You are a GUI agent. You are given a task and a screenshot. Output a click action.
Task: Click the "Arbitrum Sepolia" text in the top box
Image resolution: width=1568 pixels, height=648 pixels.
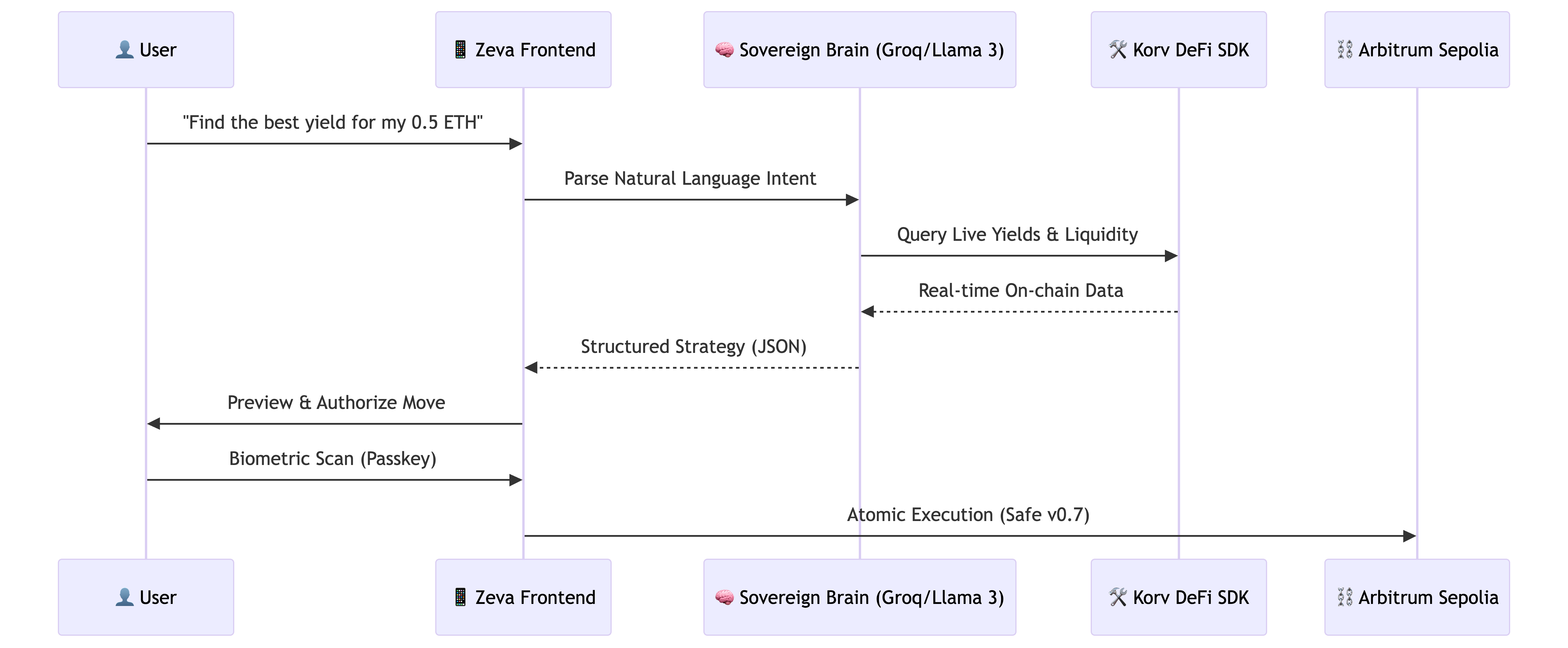[x=1428, y=49]
